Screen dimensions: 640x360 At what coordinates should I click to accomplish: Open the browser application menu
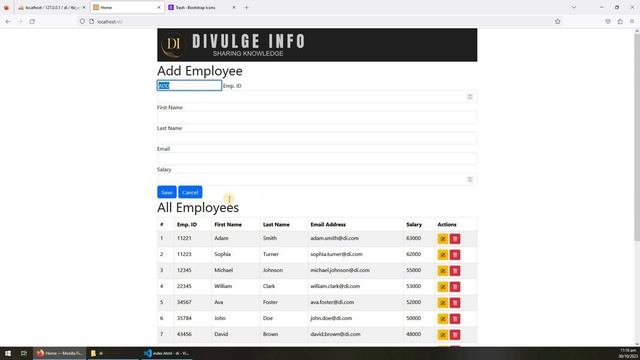pos(632,21)
